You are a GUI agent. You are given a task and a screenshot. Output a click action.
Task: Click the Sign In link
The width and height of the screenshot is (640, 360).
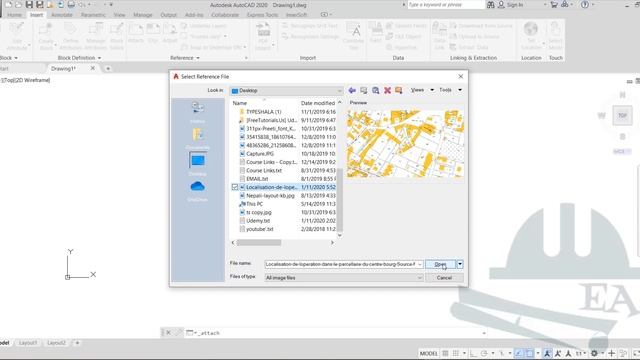click(515, 5)
